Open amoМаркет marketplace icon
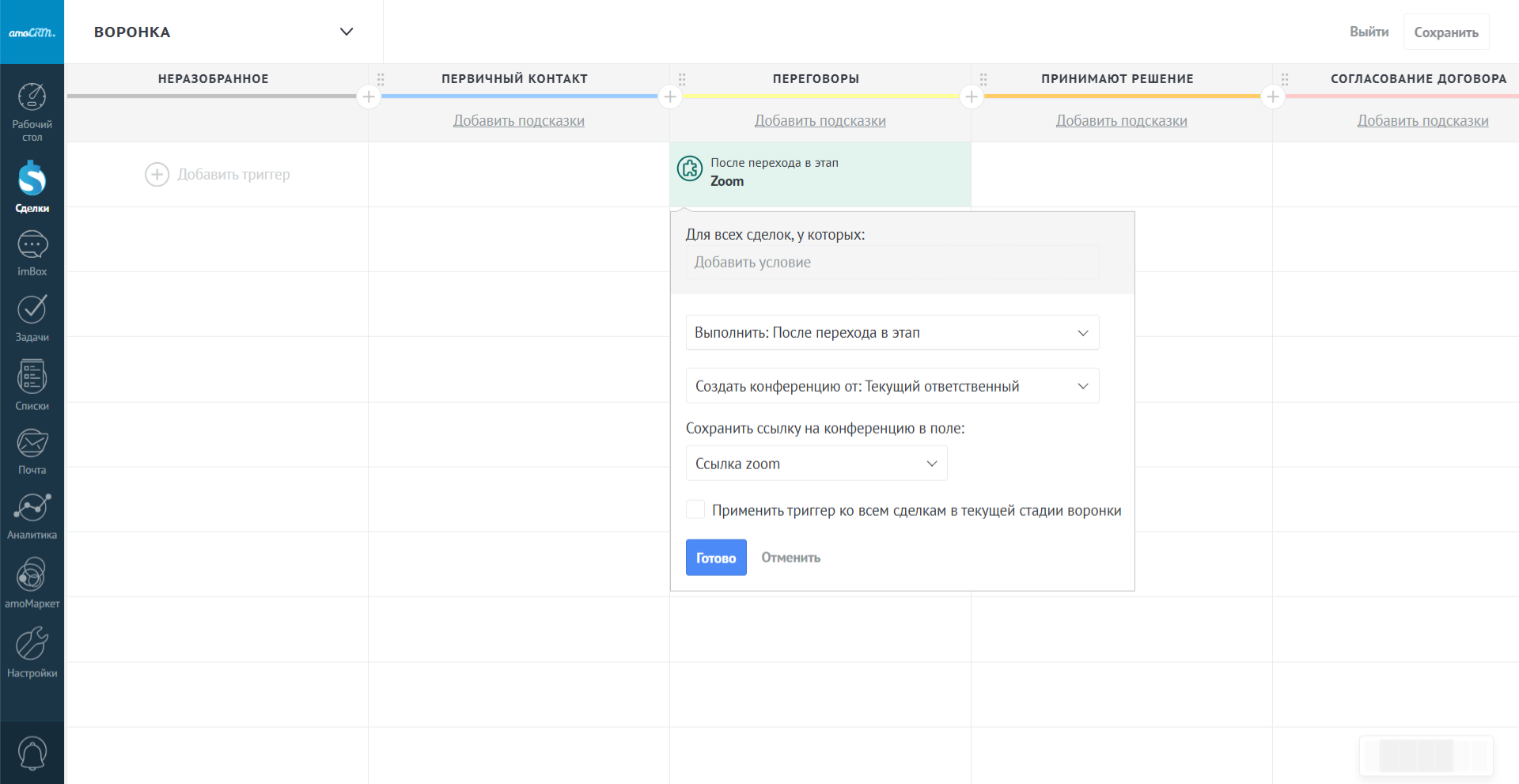Screen dimensions: 1519x784 click(x=32, y=575)
